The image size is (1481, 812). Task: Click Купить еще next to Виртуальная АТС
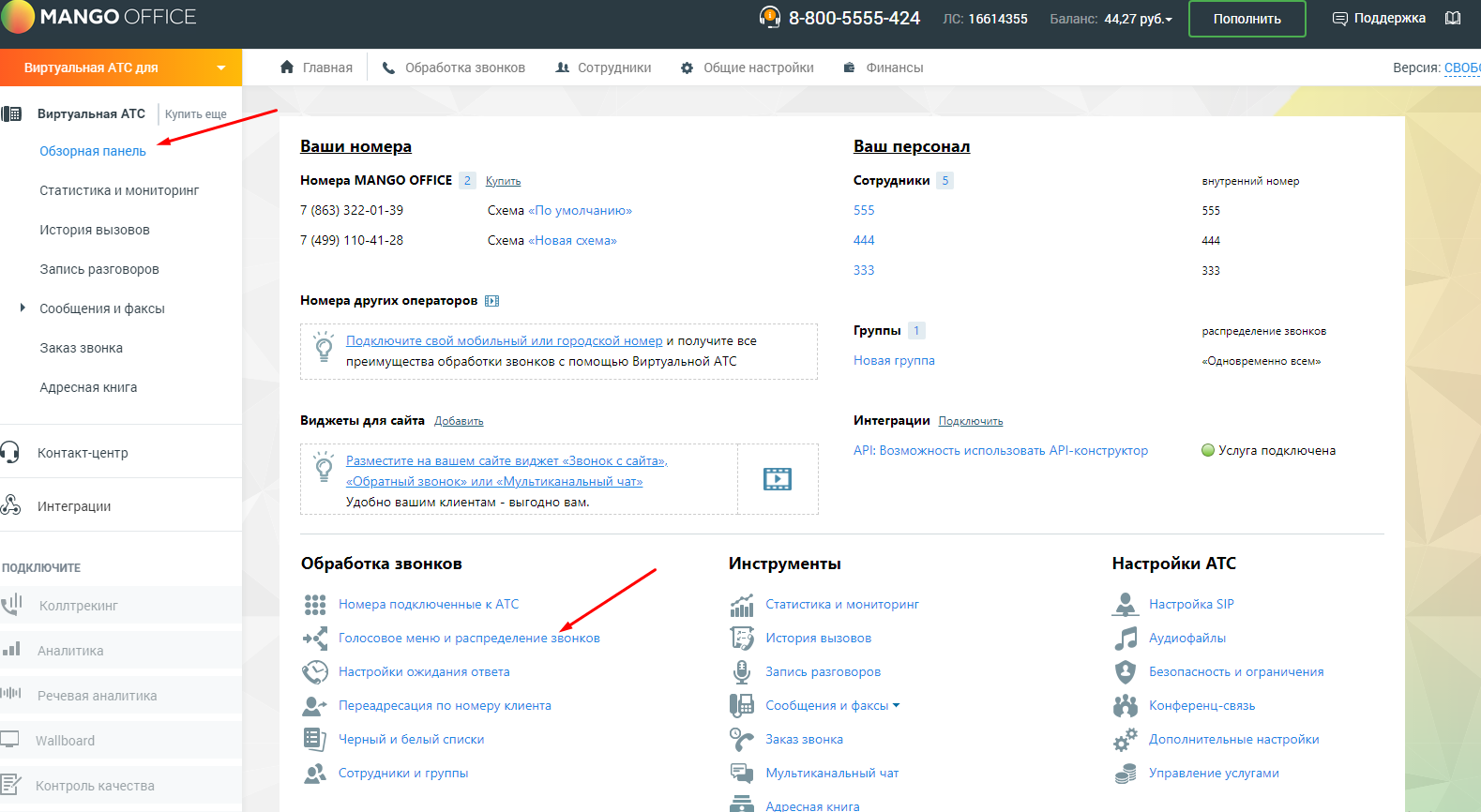(x=196, y=114)
